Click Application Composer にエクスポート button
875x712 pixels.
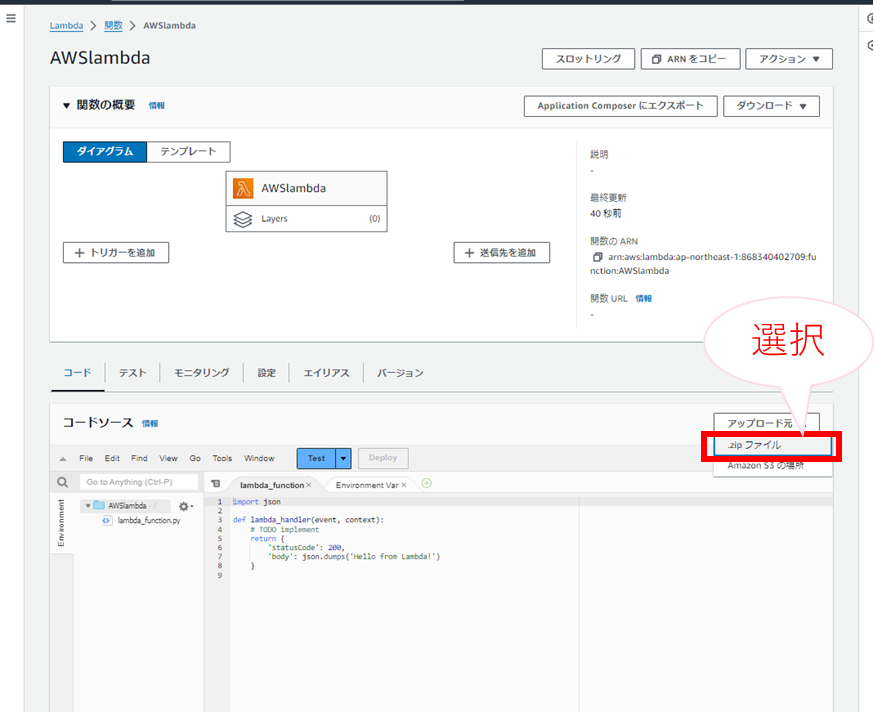point(621,106)
